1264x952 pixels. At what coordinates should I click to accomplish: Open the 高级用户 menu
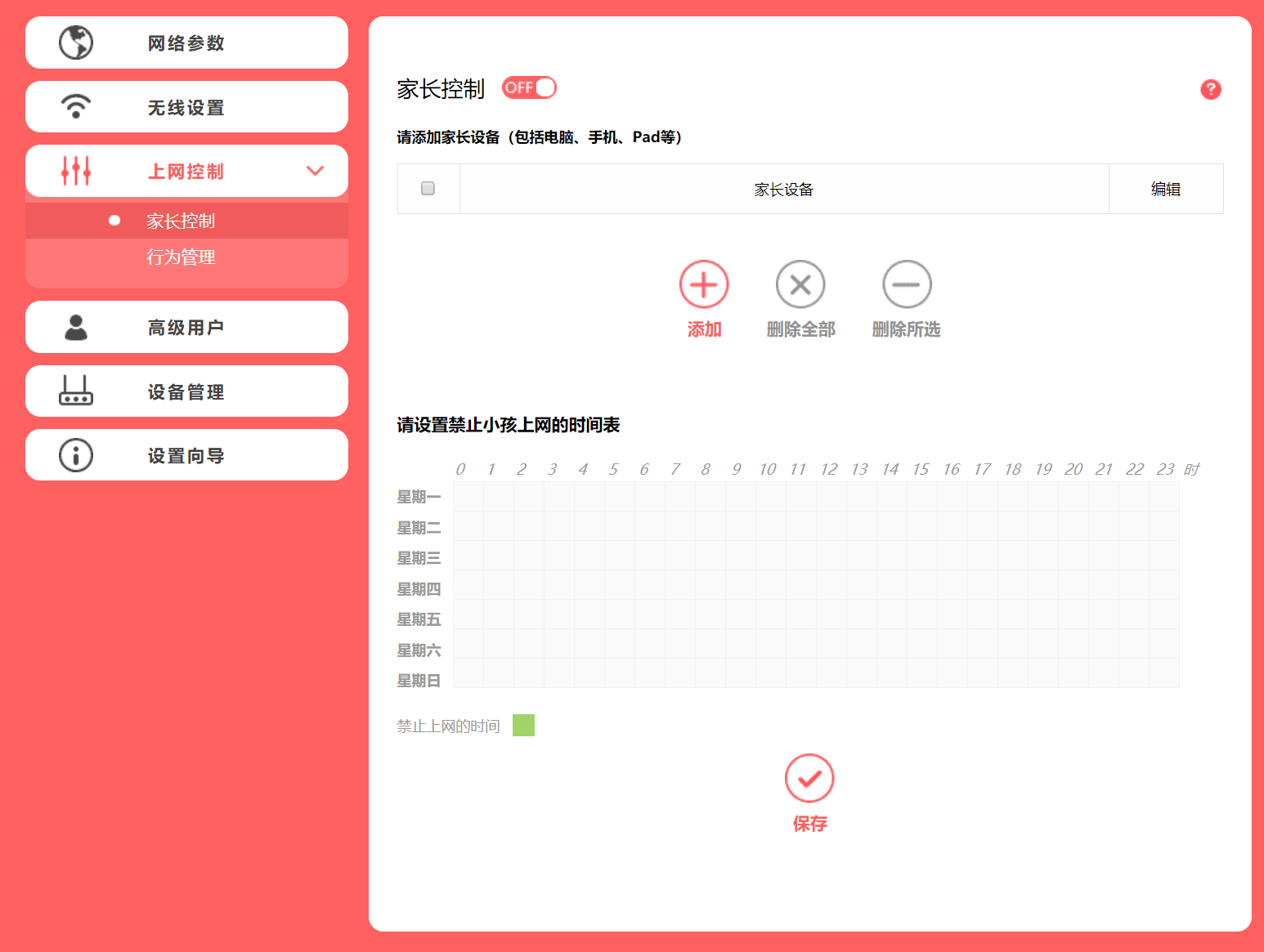click(186, 327)
